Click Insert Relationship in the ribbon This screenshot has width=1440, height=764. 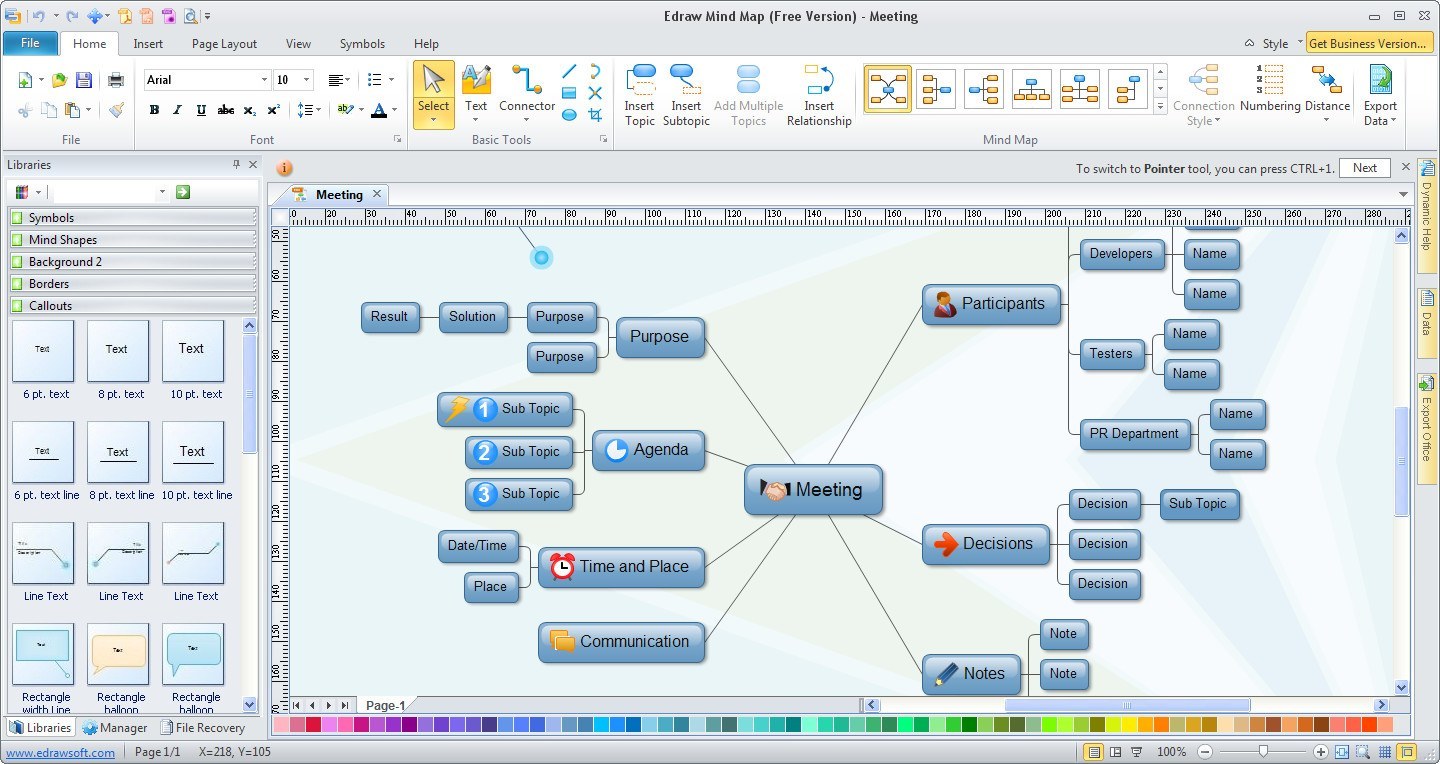[x=819, y=96]
